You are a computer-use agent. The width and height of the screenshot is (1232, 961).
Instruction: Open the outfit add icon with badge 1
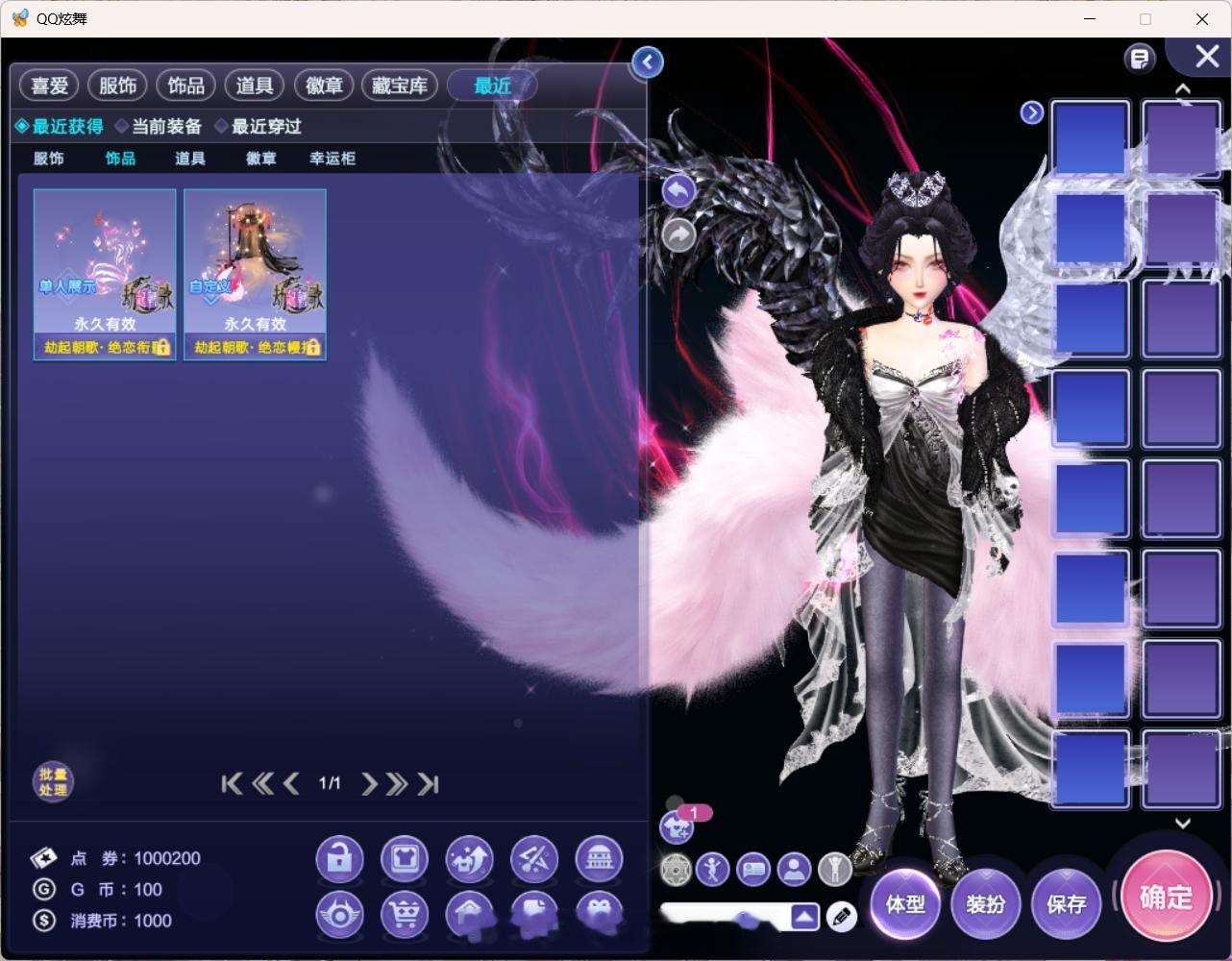point(678,825)
